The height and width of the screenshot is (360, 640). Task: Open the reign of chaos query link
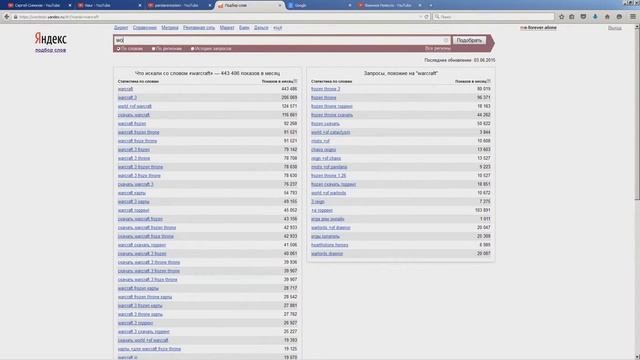click(326, 158)
